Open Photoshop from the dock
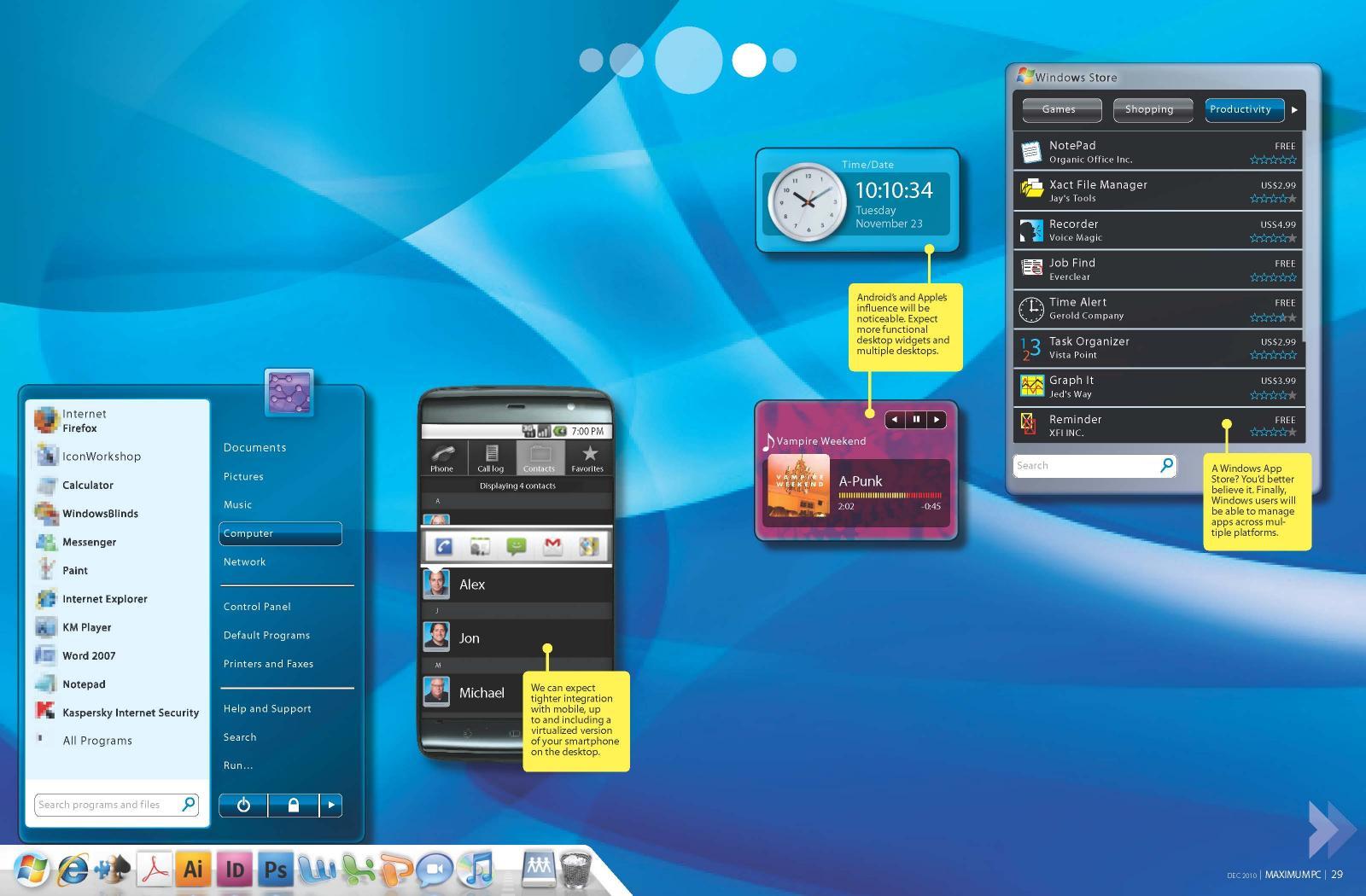The width and height of the screenshot is (1366, 896). tap(275, 869)
